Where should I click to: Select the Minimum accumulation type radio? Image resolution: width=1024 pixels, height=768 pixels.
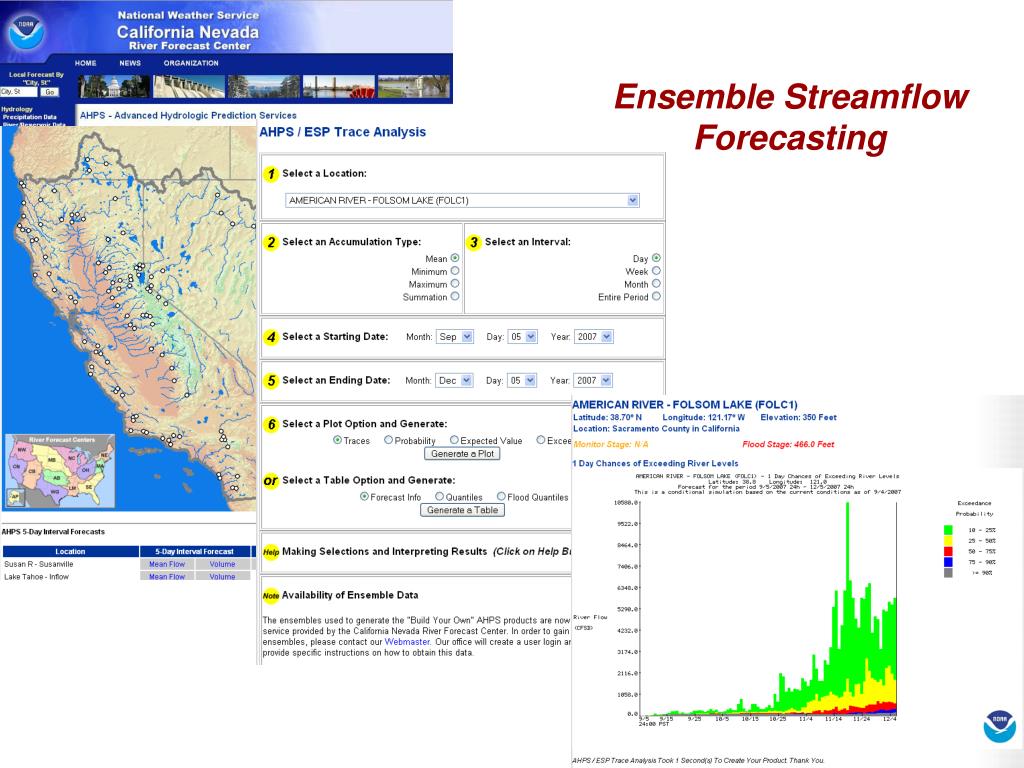[455, 271]
